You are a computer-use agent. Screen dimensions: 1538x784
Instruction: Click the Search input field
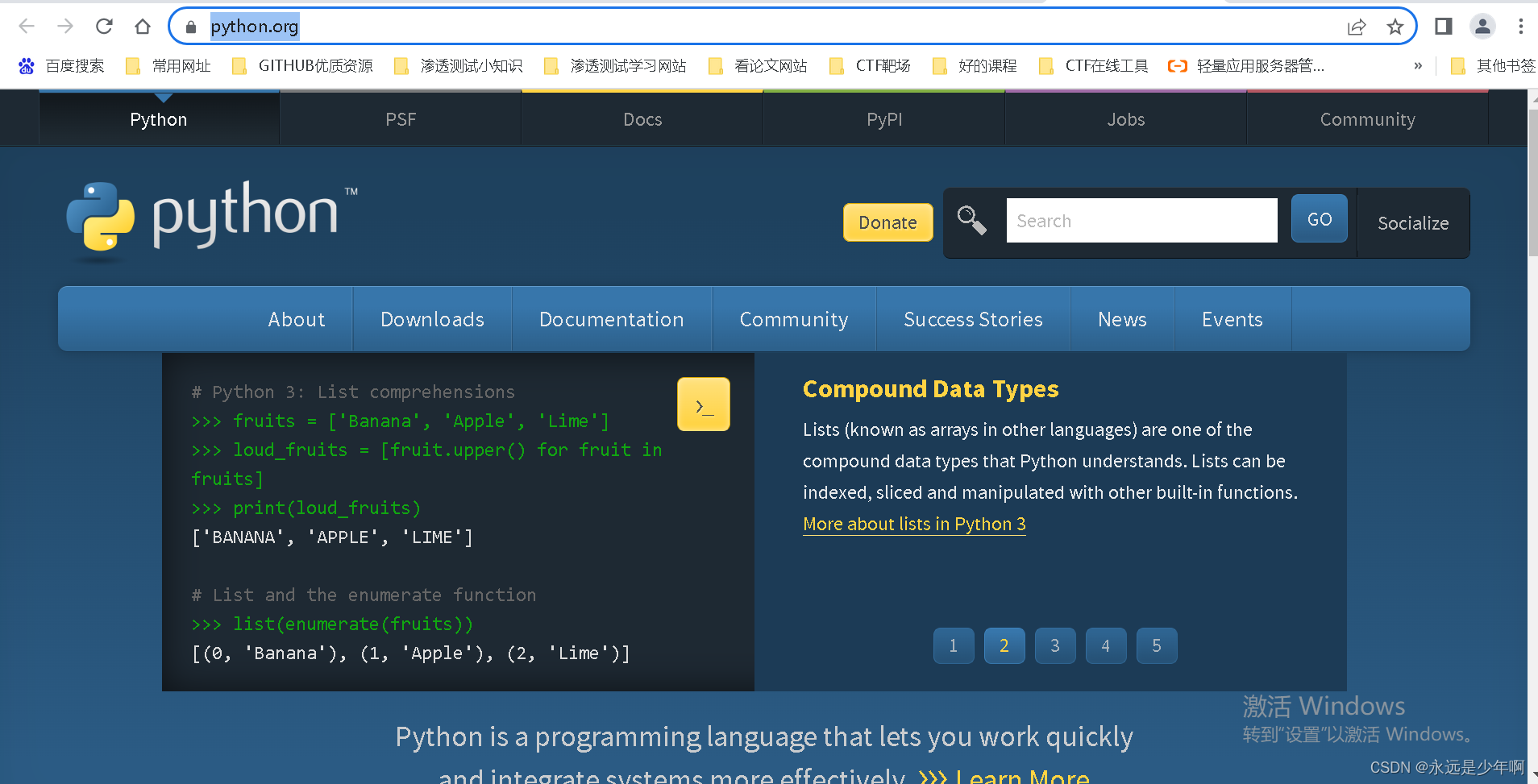(1141, 220)
